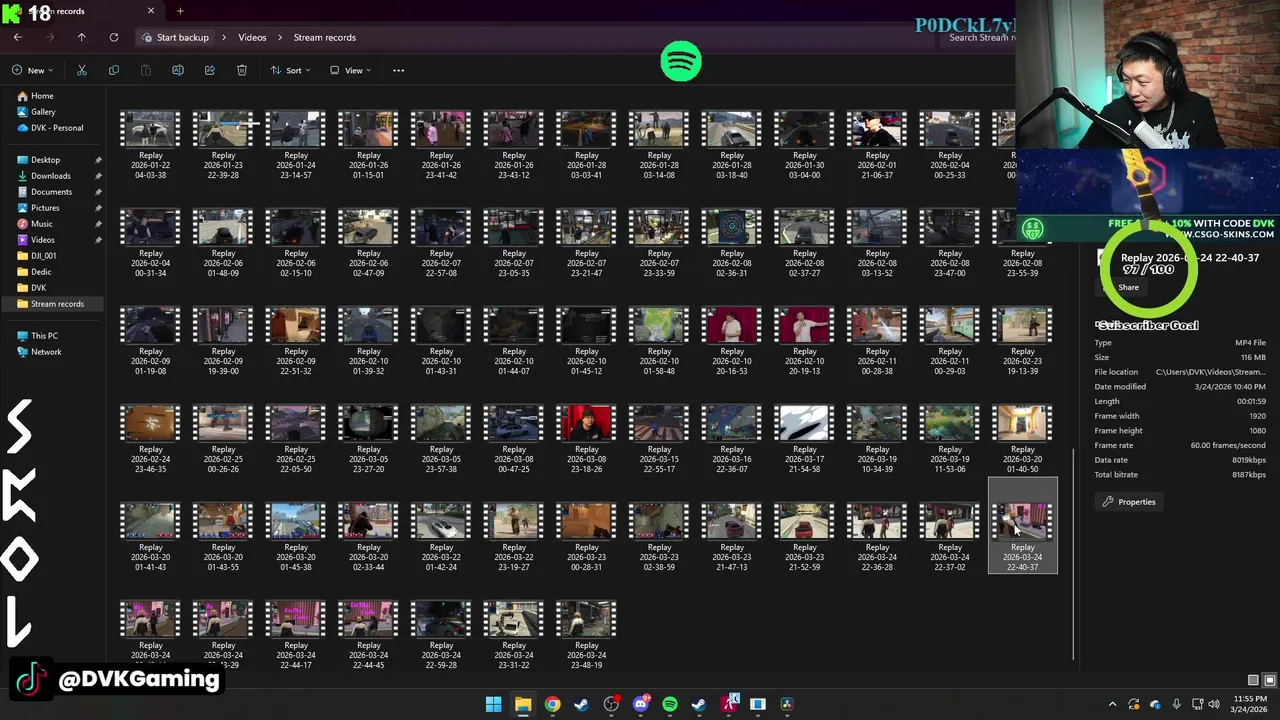Open the DJI_001 folder in sidebar
Image resolution: width=1280 pixels, height=720 pixels.
(x=43, y=256)
